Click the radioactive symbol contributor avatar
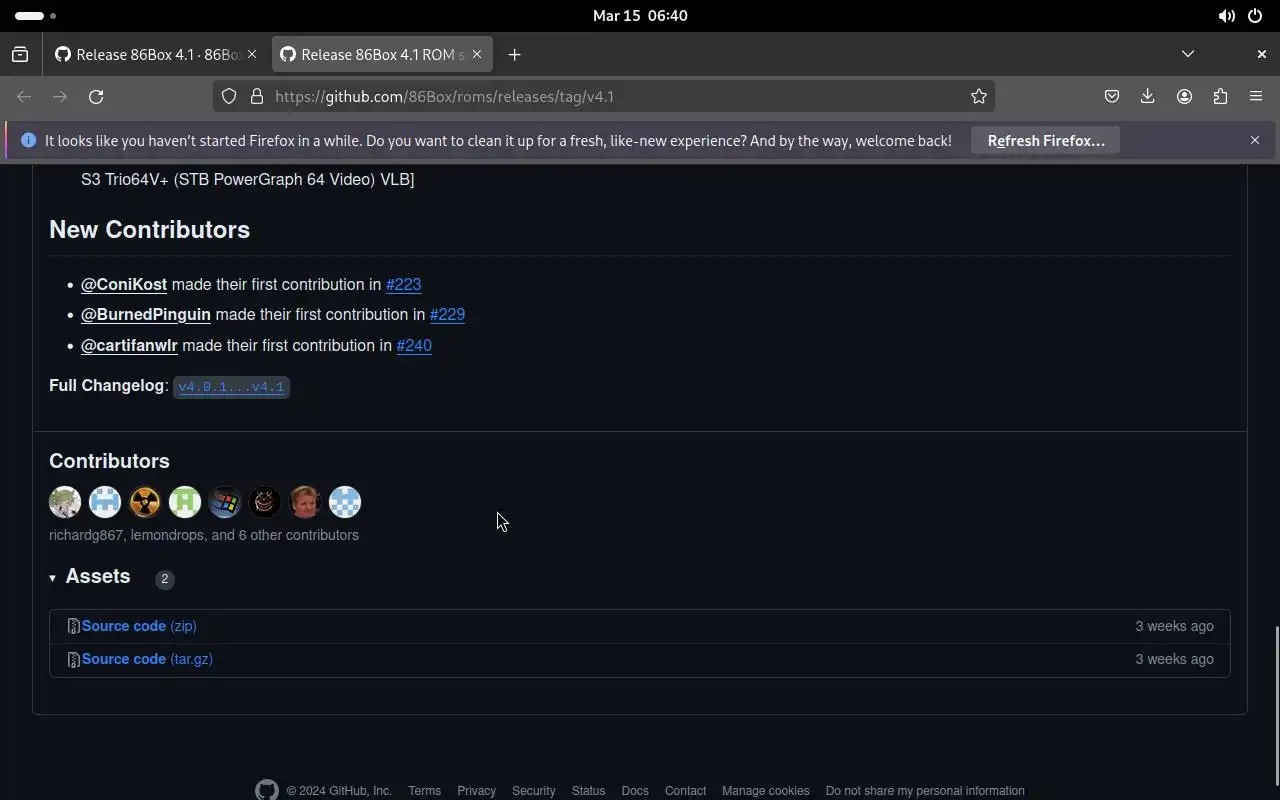 pyautogui.click(x=145, y=502)
